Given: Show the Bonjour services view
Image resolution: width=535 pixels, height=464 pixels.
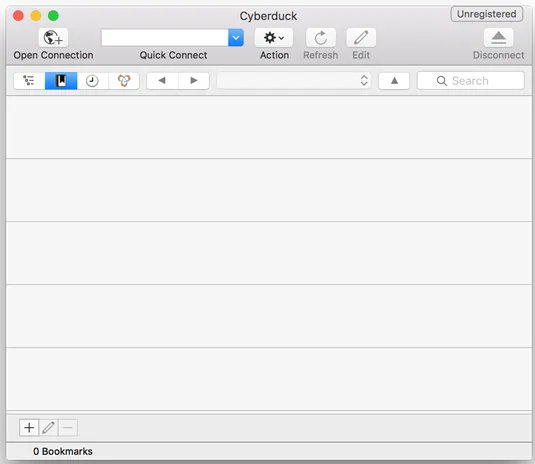Looking at the screenshot, I should [x=124, y=81].
